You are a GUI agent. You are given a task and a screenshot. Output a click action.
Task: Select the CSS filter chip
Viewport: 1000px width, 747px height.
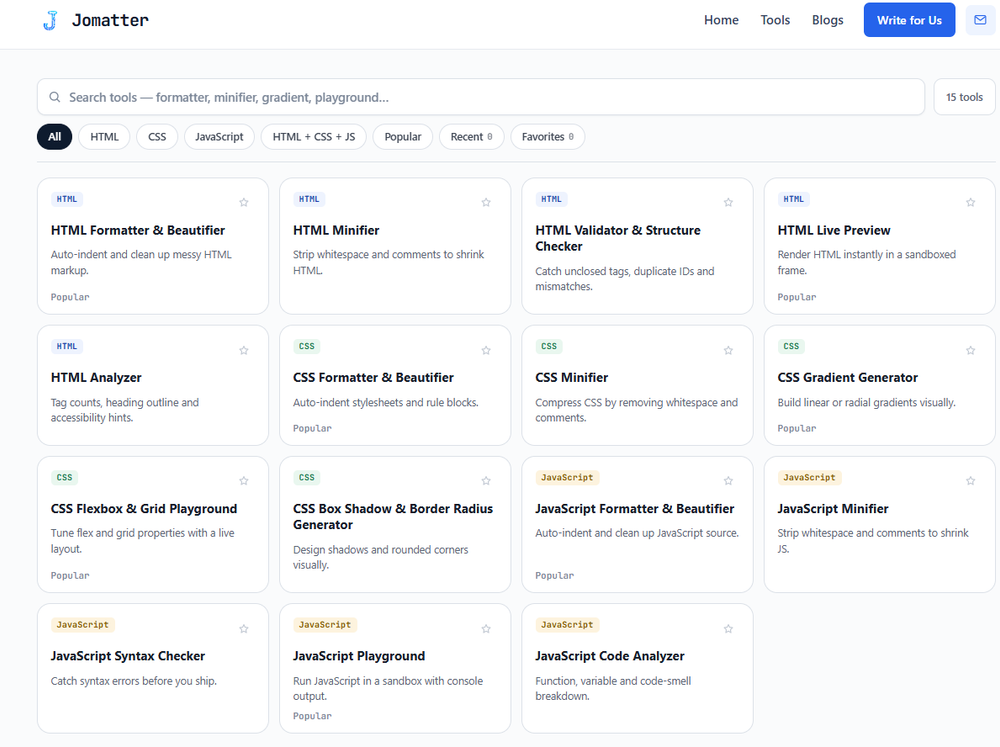click(x=157, y=137)
